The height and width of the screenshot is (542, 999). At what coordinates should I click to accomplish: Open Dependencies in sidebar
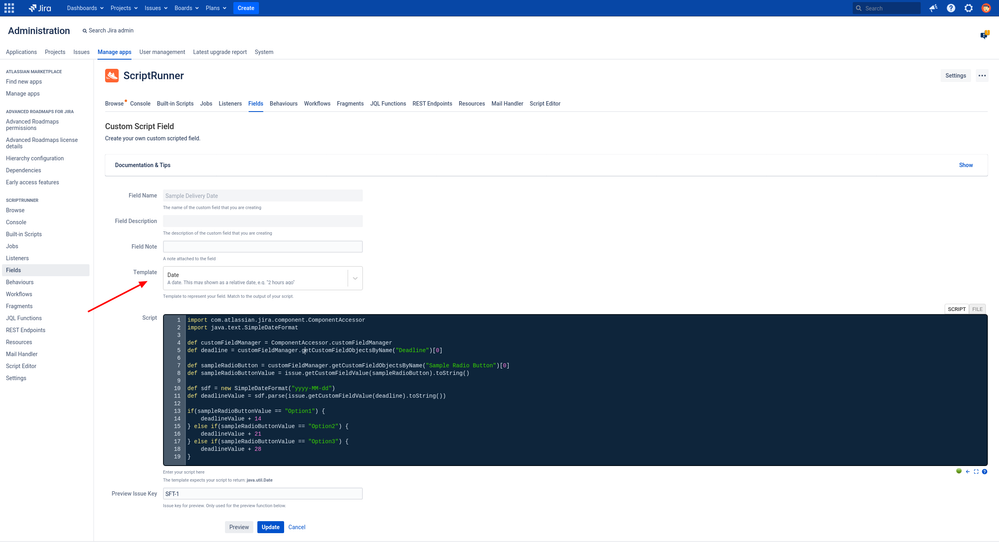[x=23, y=171]
